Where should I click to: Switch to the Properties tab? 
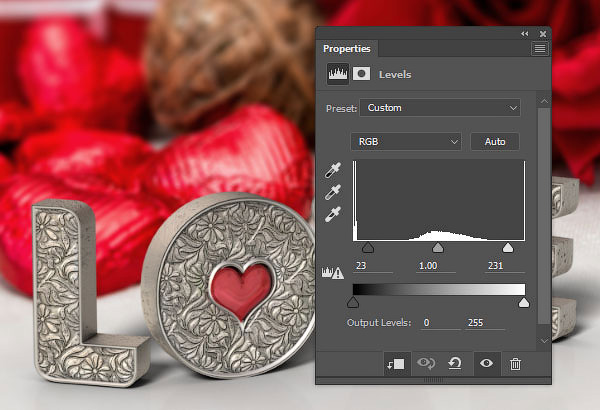(x=347, y=49)
